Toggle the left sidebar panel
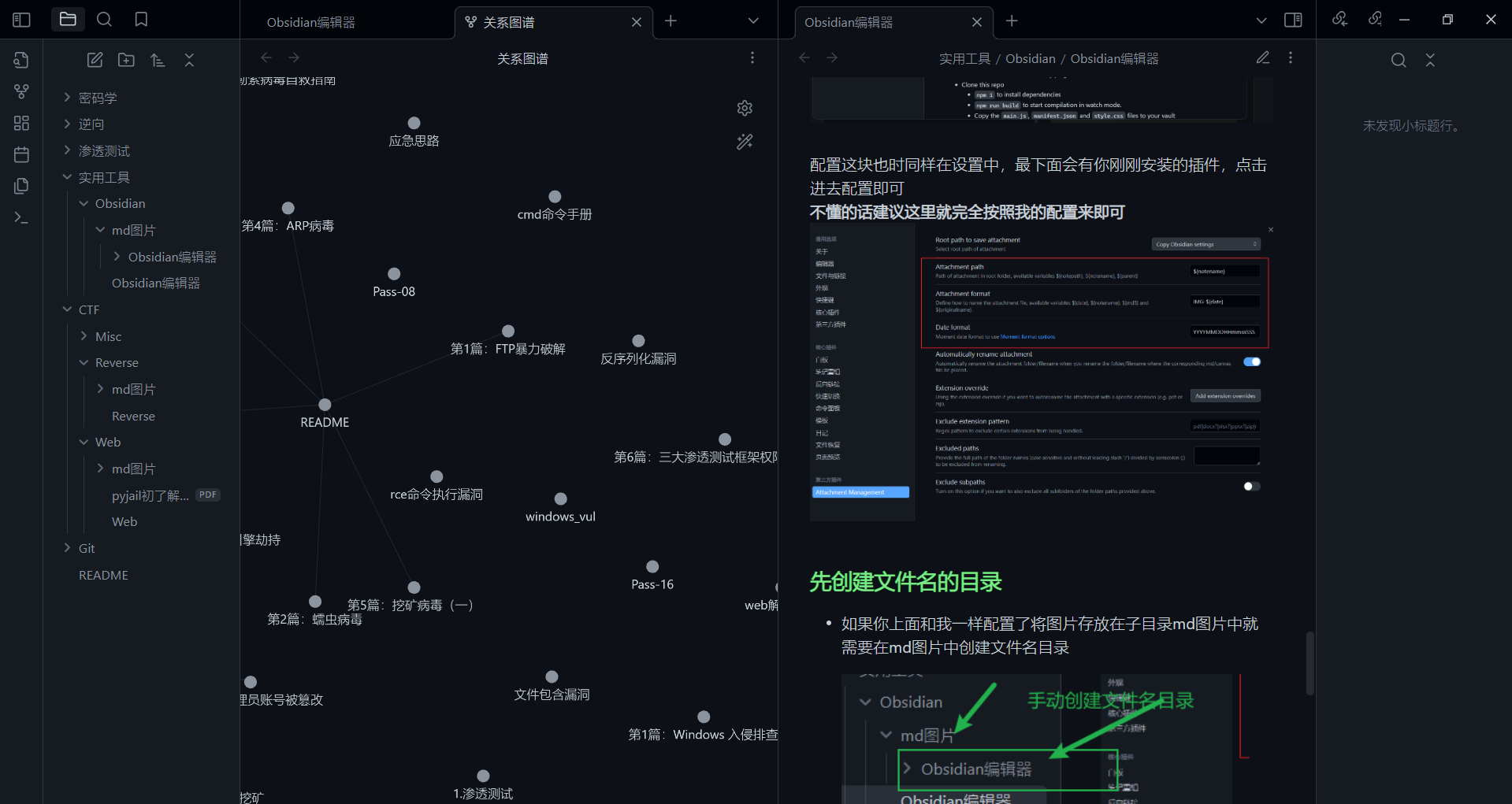This screenshot has width=1512, height=804. [x=22, y=20]
